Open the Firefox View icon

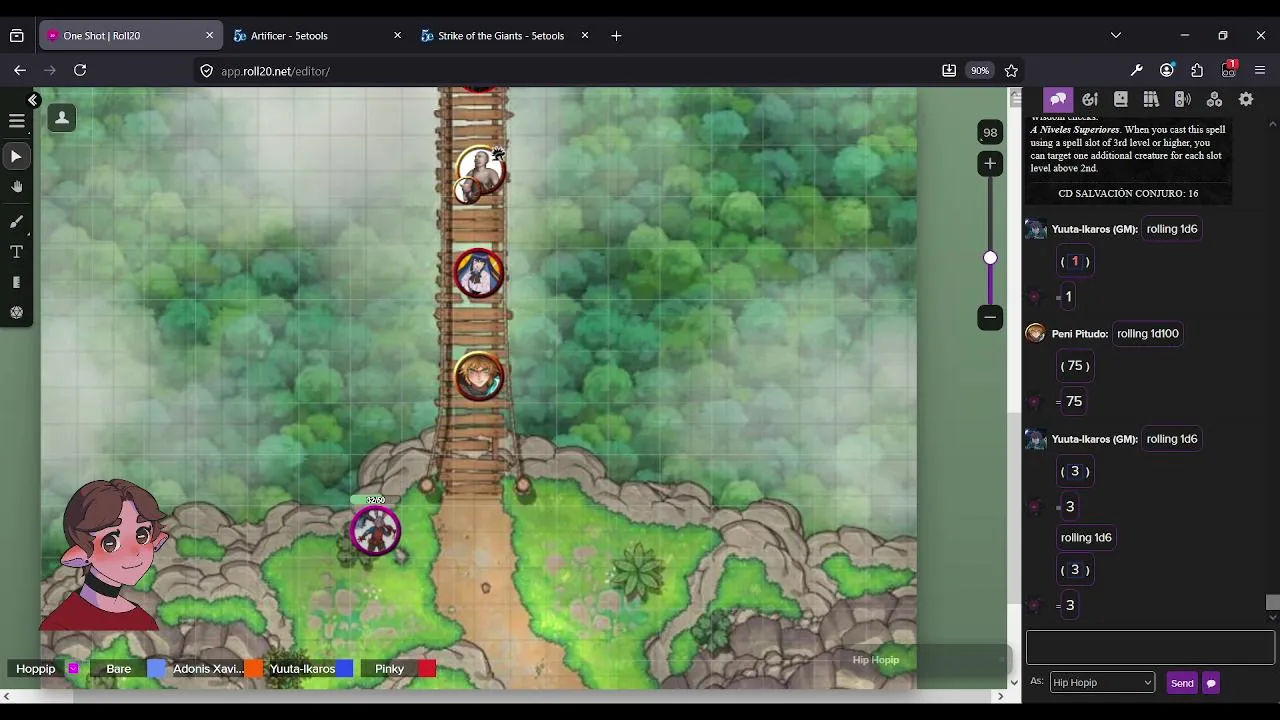click(17, 35)
